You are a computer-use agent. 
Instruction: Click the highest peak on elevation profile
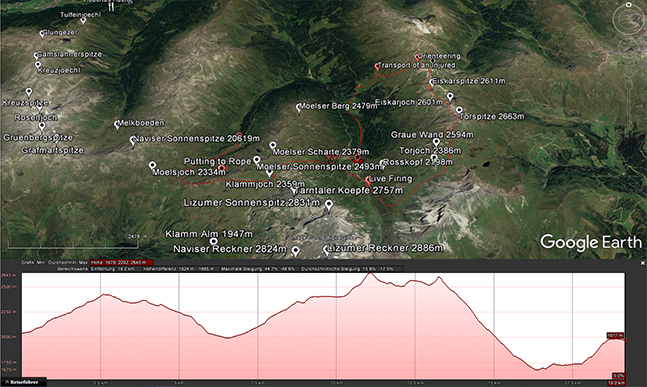point(369,274)
